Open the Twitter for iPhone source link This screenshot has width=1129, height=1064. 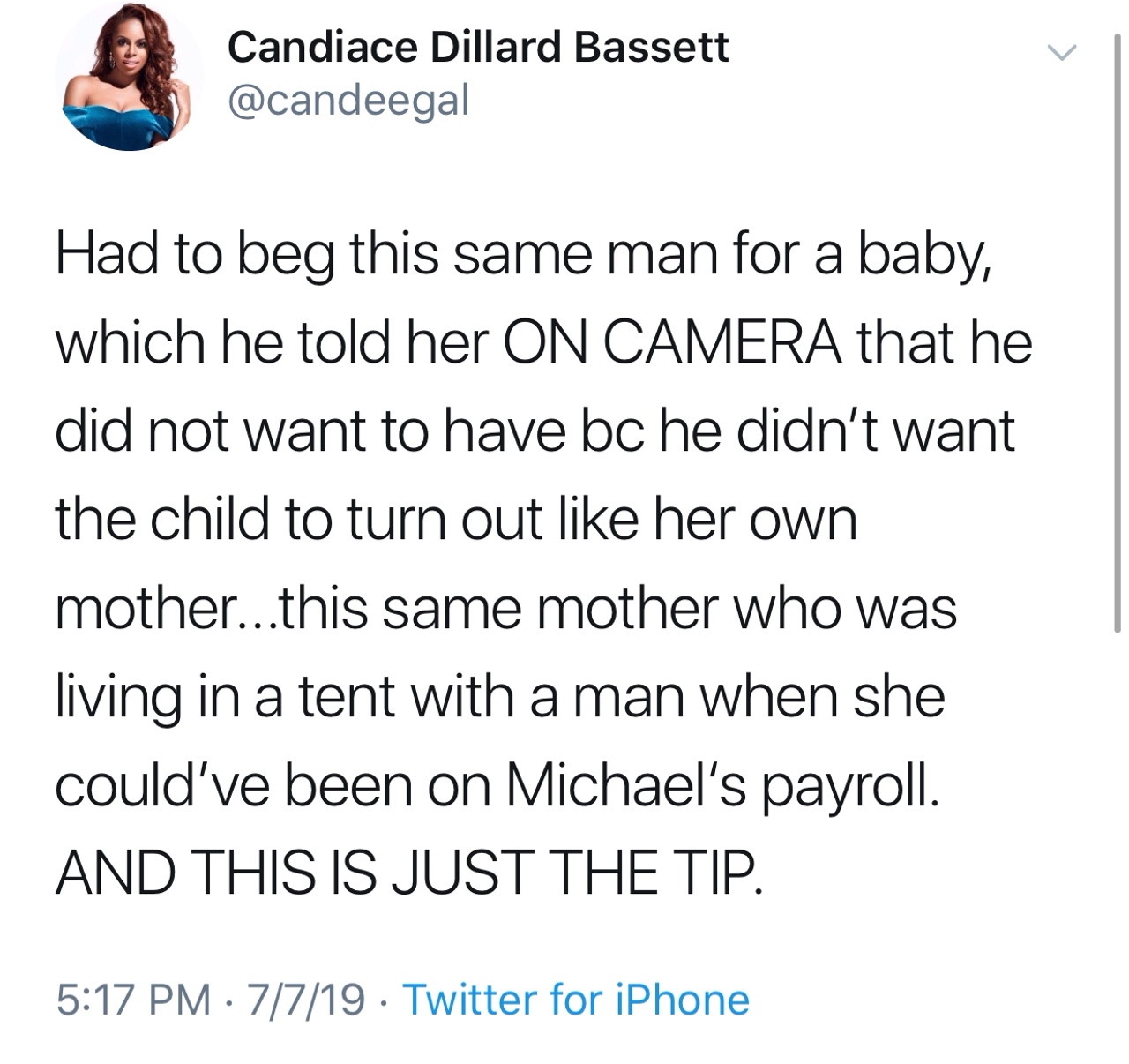pyautogui.click(x=576, y=1000)
